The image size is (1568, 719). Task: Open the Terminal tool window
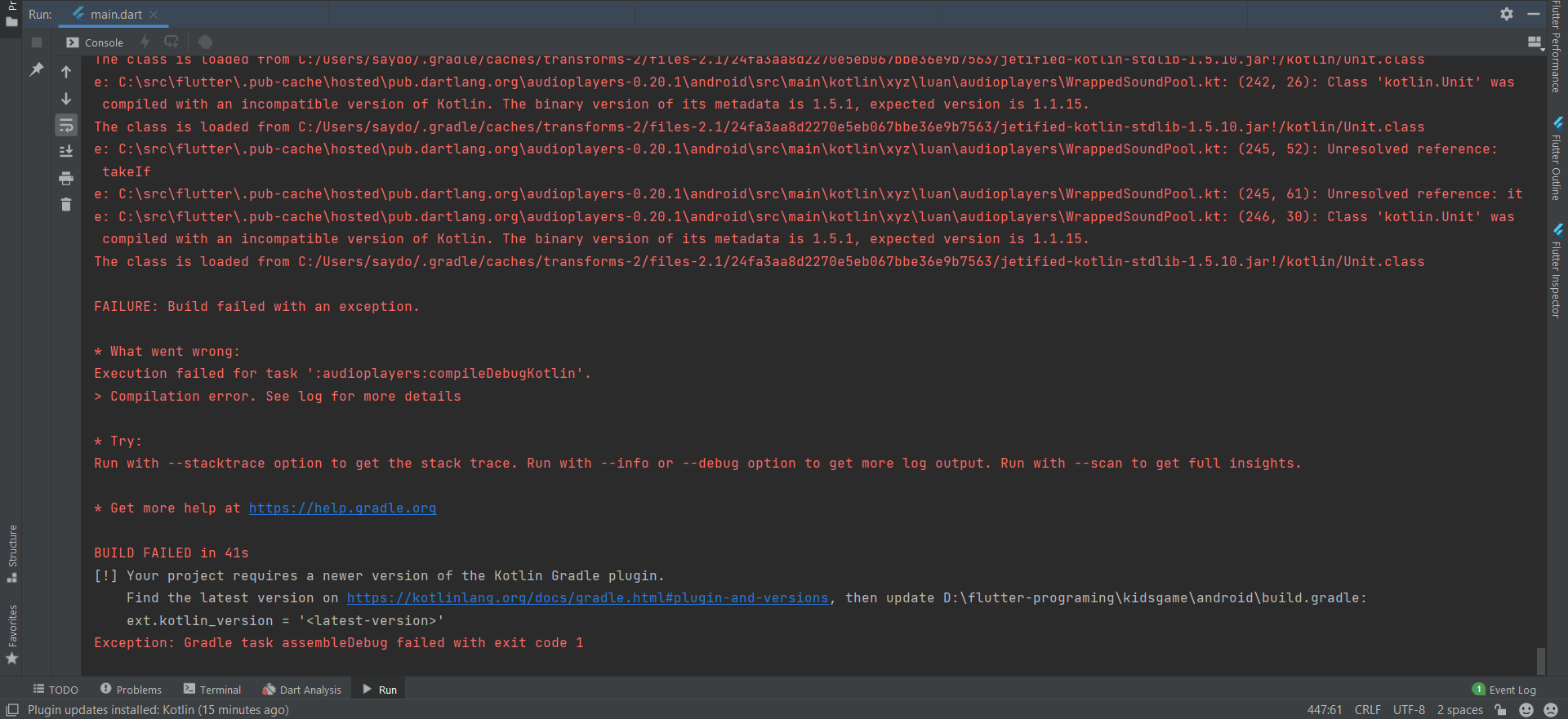(x=212, y=690)
